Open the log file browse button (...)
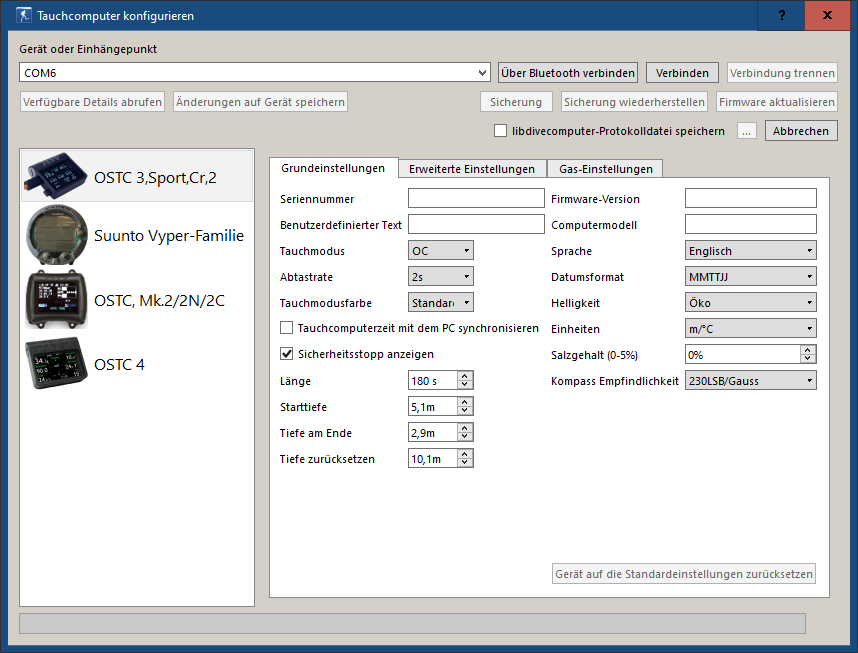Screen dimensions: 858x653 pos(747,131)
